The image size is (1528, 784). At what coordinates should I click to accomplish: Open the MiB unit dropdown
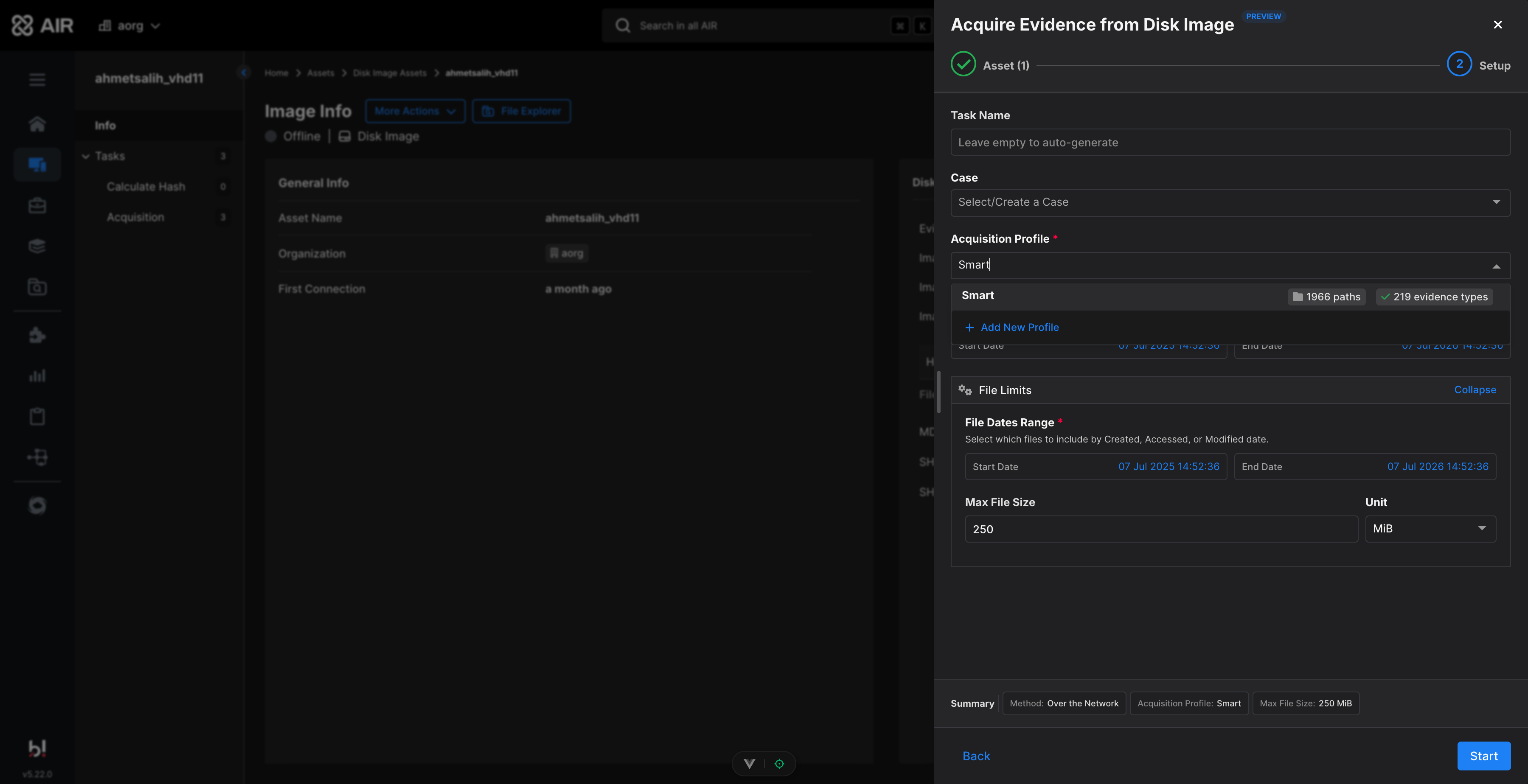point(1430,529)
